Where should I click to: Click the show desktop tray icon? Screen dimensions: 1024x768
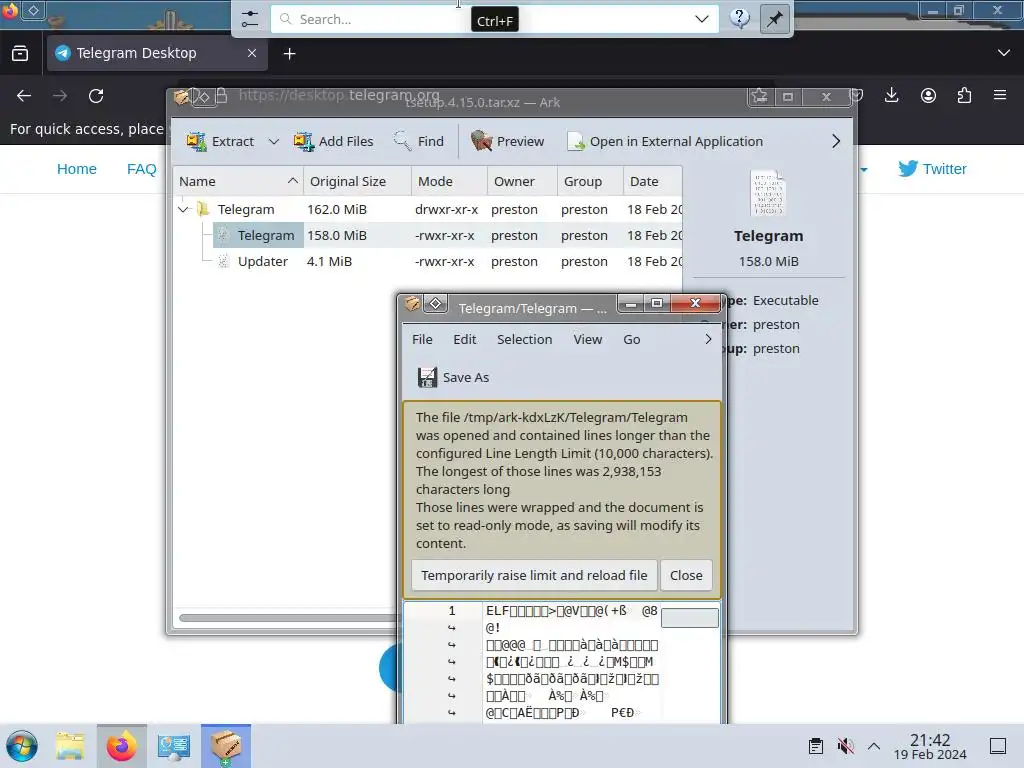(x=998, y=746)
